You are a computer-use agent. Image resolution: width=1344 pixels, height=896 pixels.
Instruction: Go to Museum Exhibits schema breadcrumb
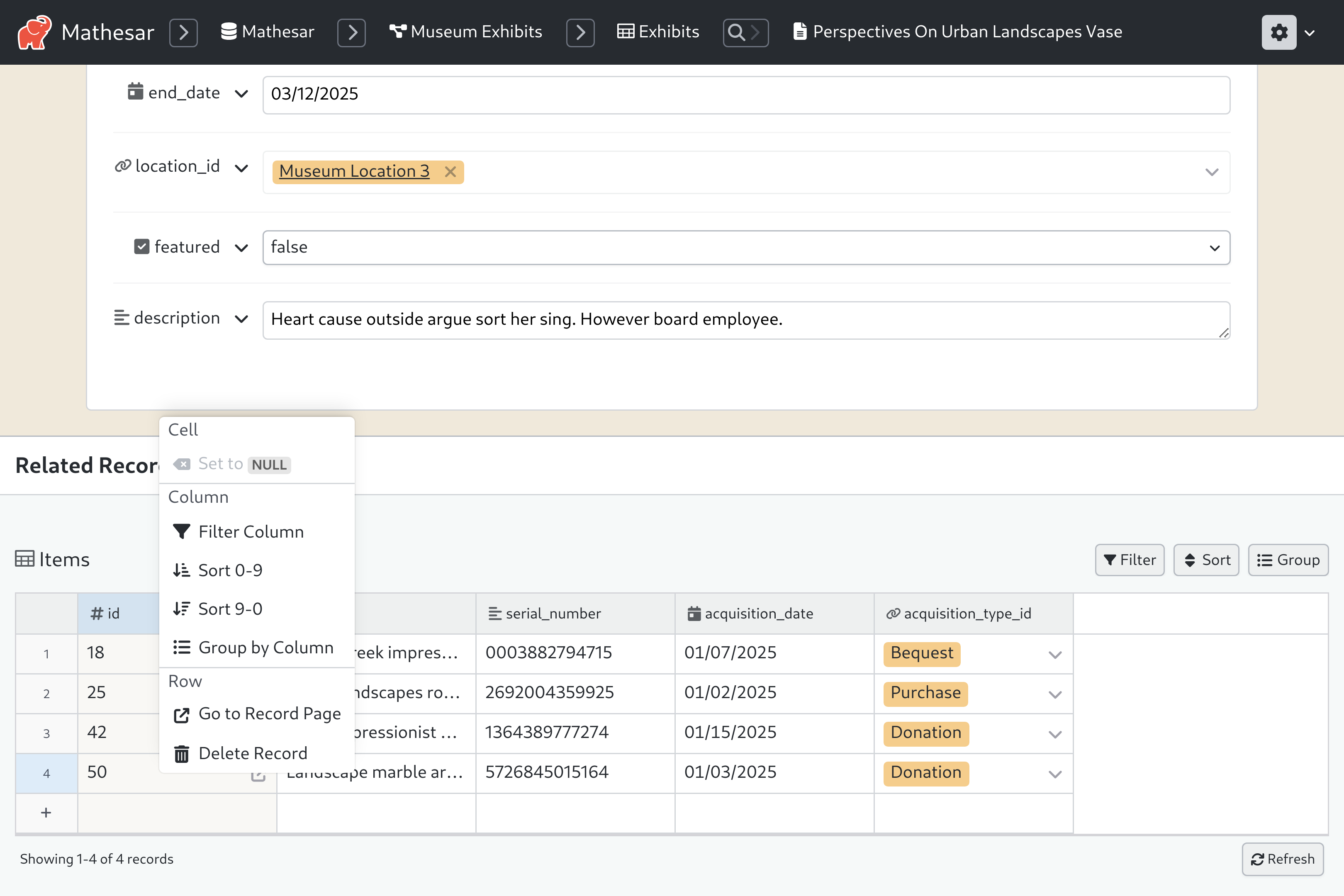click(x=466, y=32)
